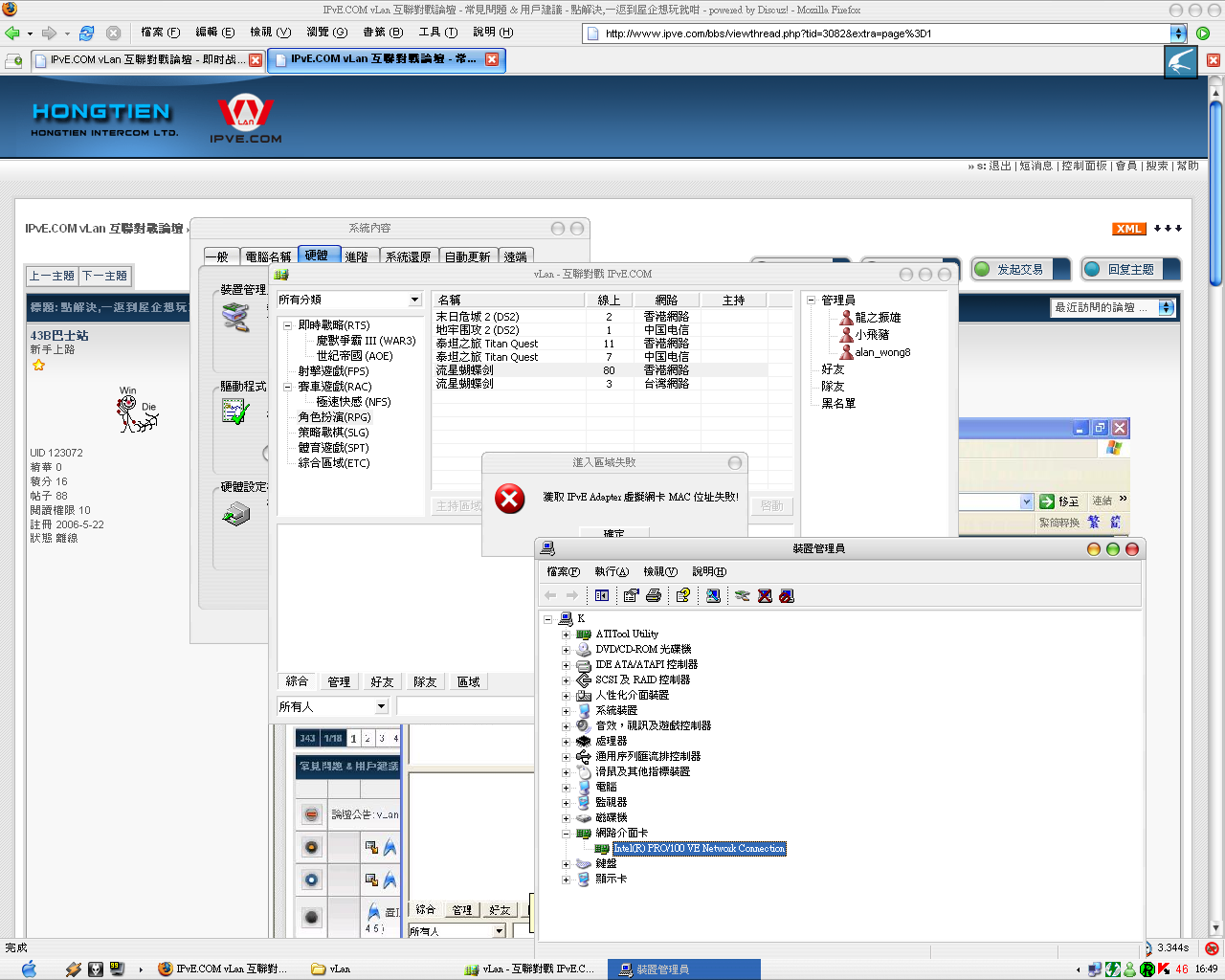Click the 下一主題 link

(x=104, y=277)
